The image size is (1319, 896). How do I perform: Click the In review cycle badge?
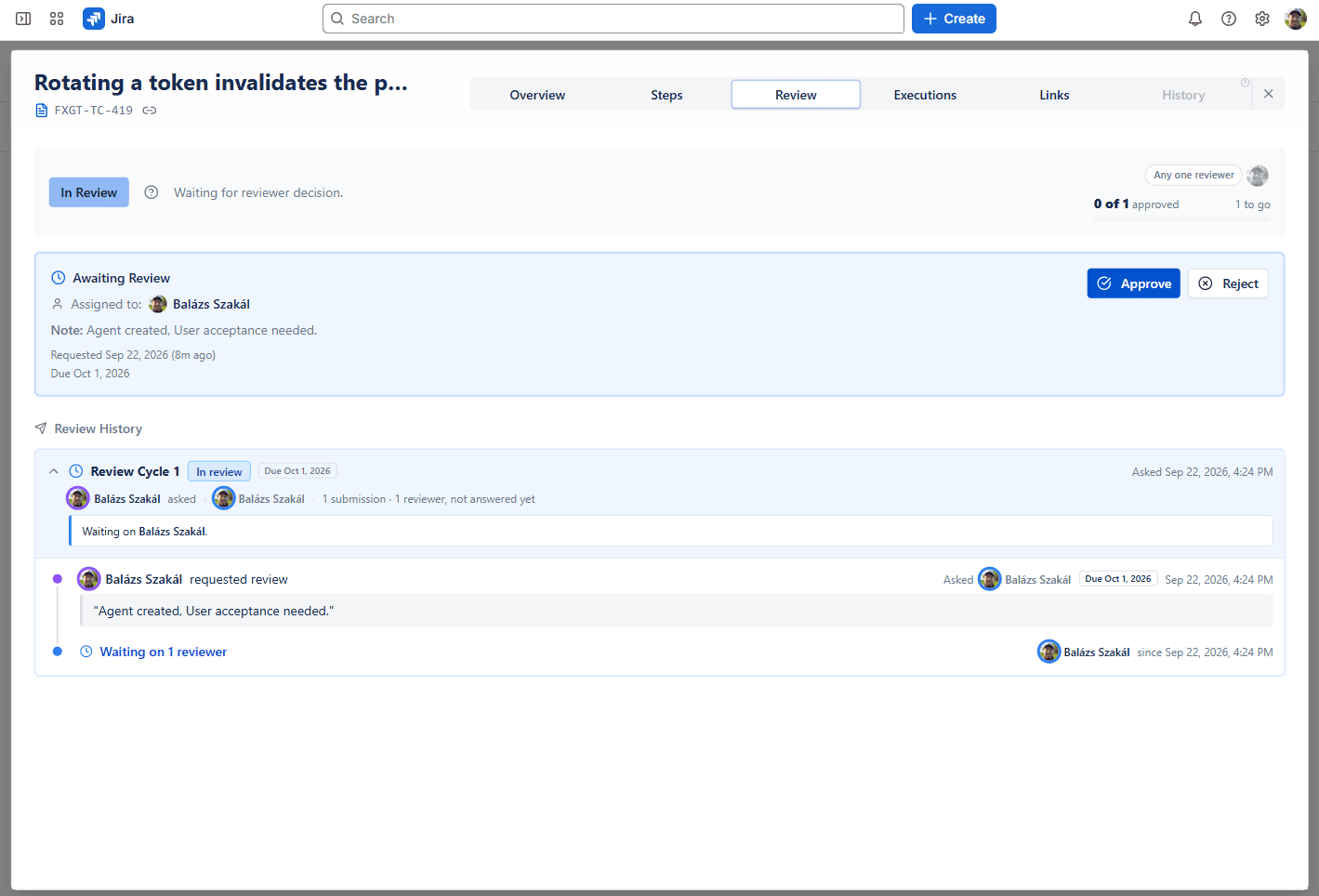[219, 471]
